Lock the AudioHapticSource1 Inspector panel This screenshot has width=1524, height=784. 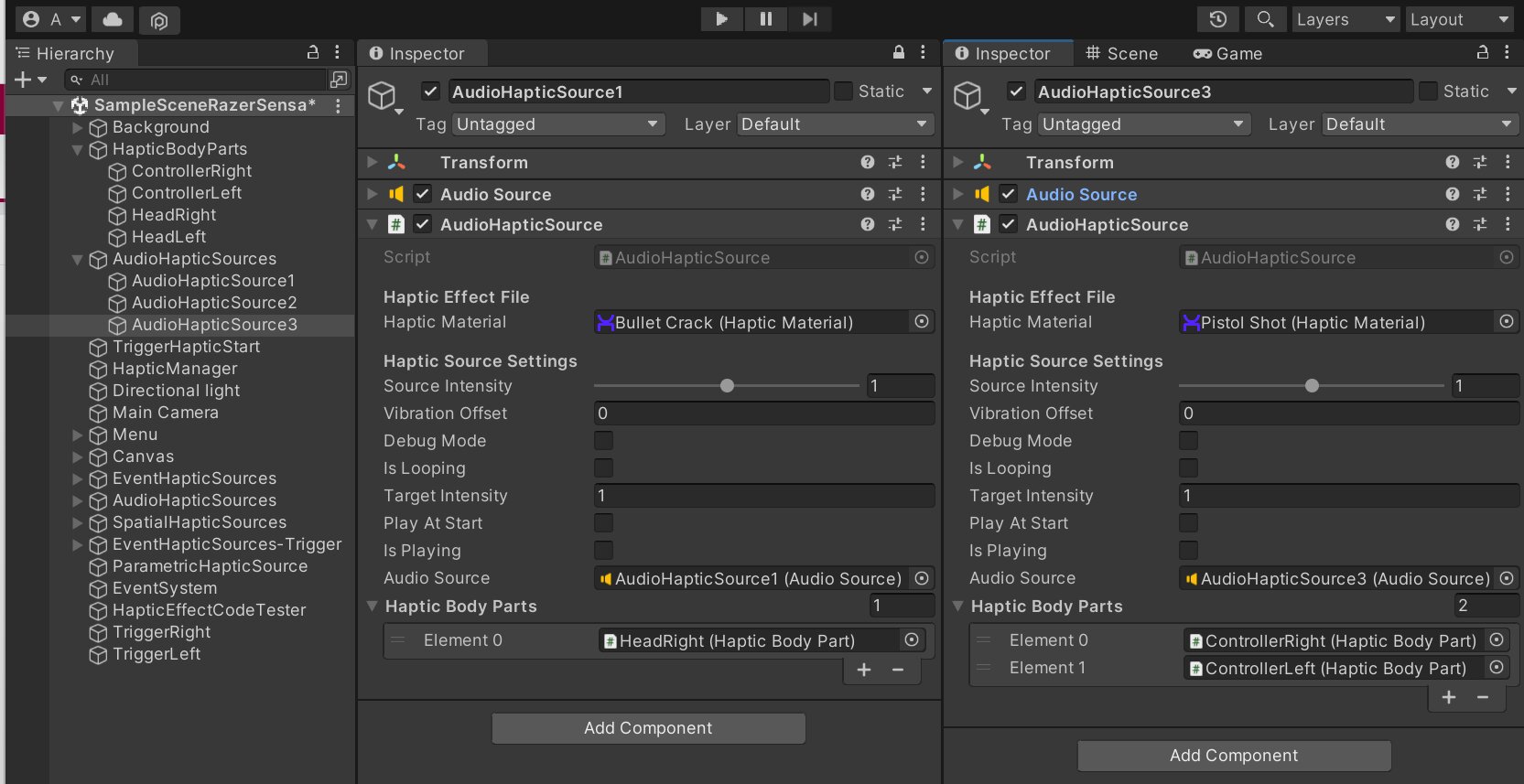tap(899, 53)
